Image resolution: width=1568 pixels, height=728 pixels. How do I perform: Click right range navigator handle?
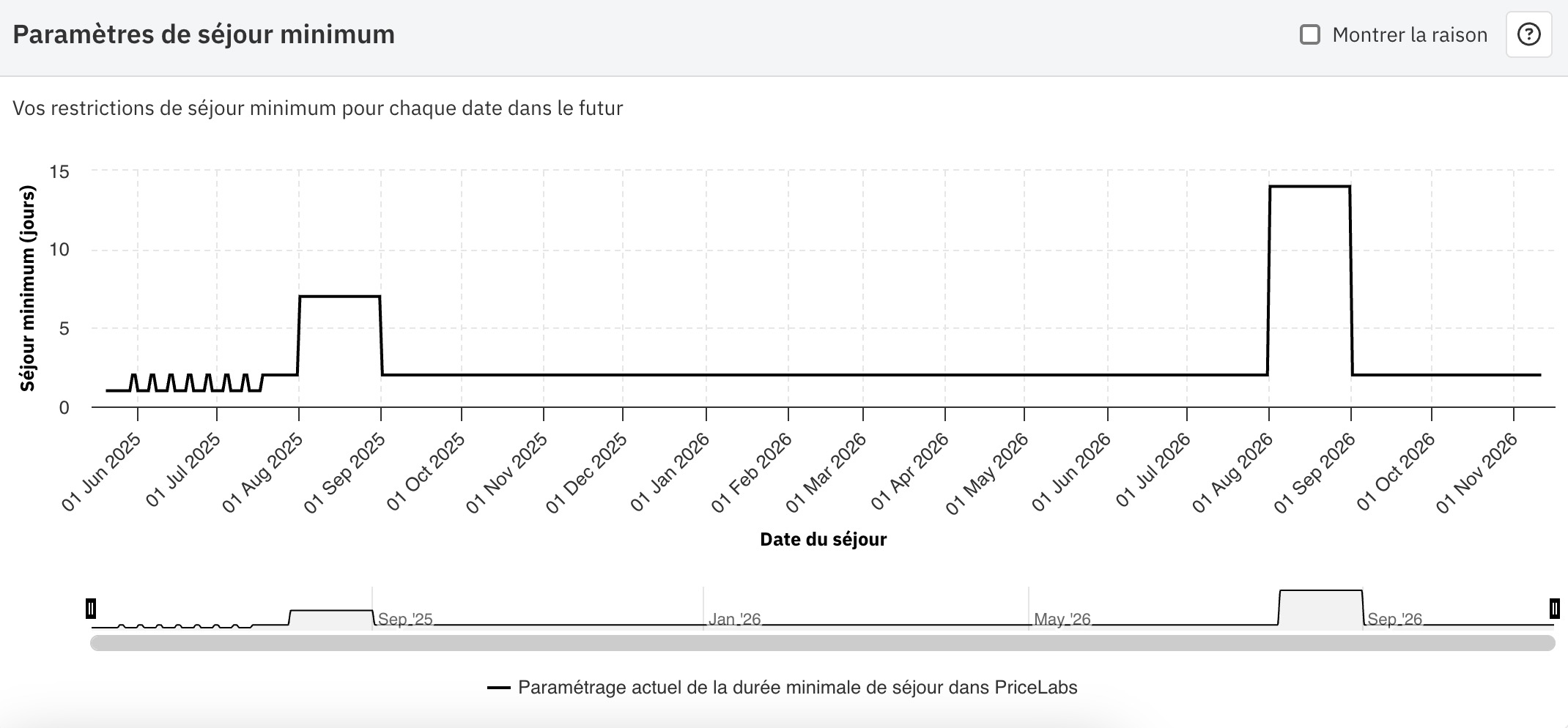[1554, 608]
